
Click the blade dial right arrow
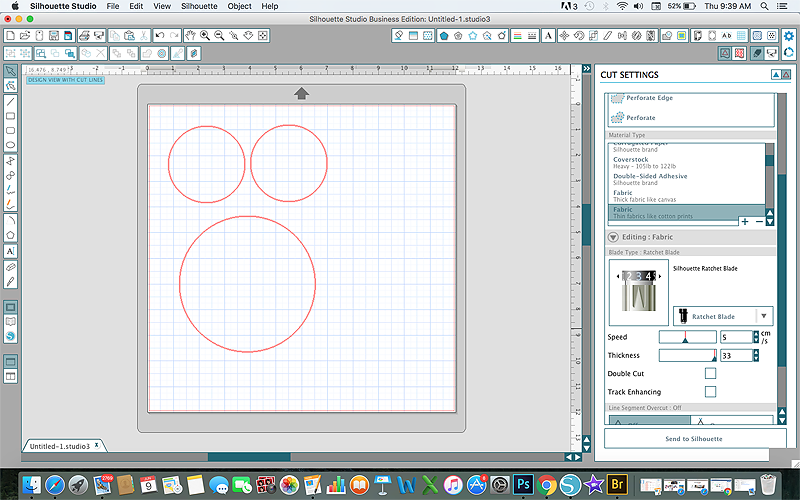[660, 276]
